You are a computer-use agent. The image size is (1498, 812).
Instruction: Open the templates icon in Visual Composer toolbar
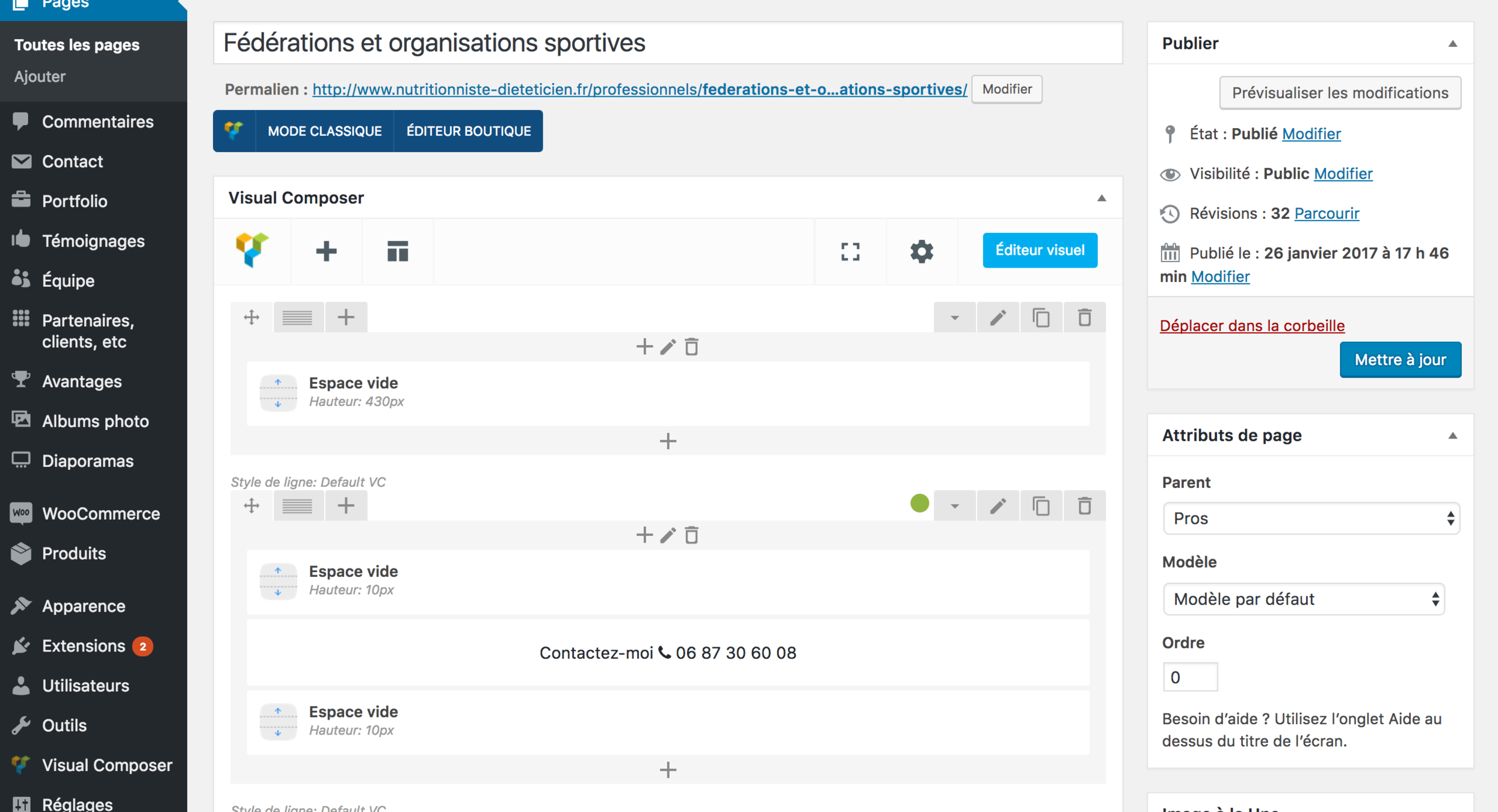[x=397, y=251]
